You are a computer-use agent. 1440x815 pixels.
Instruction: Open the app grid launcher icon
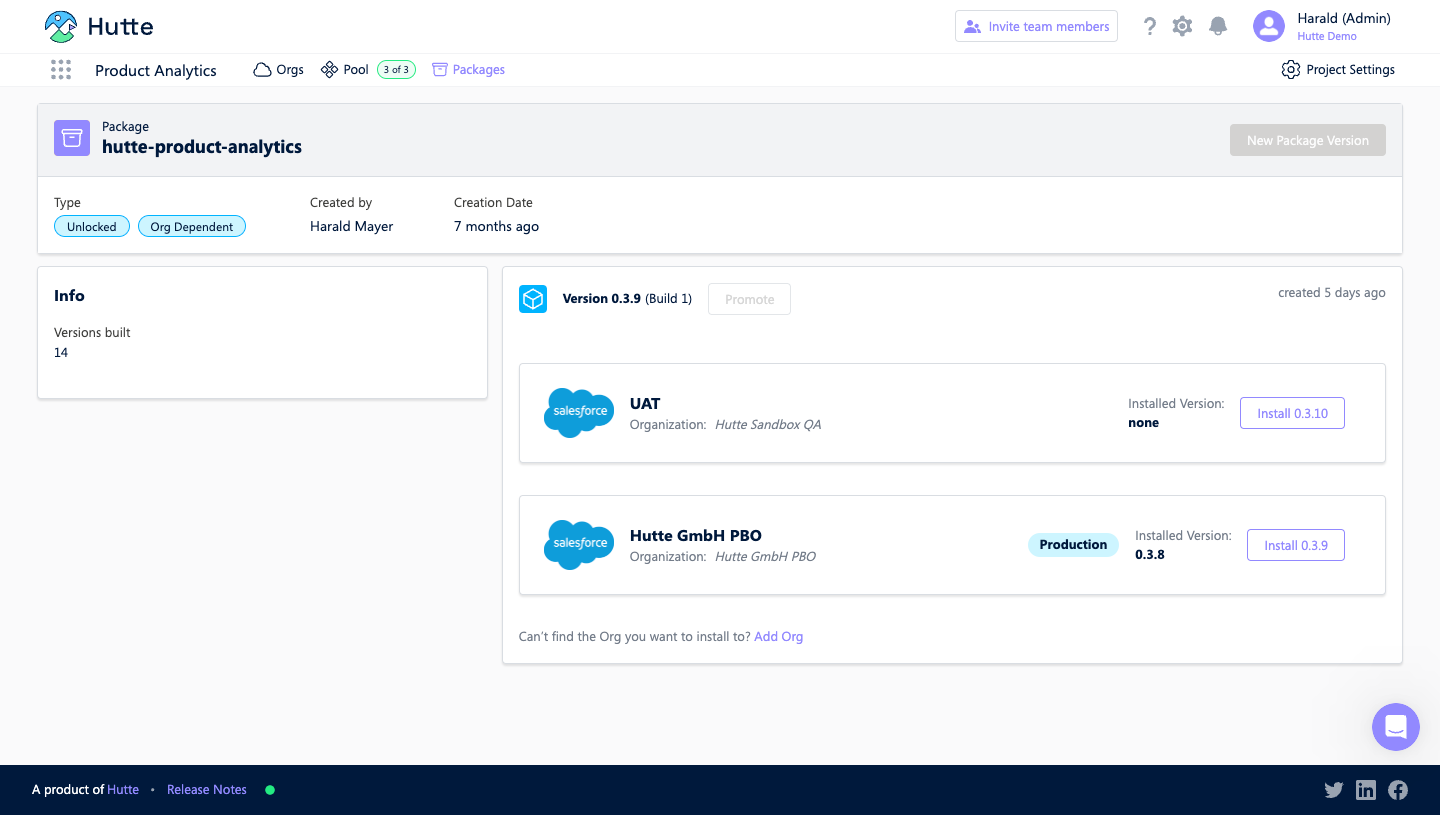61,70
